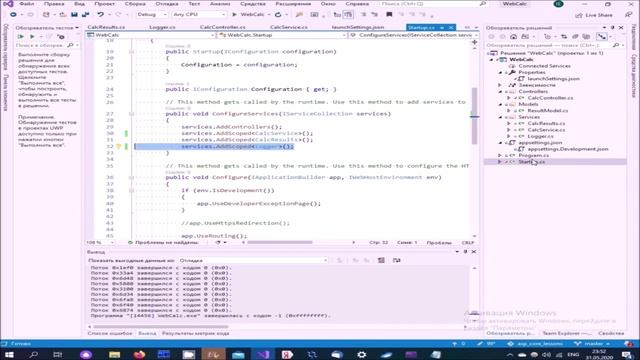Open the Debug configuration dropdown
640x360 pixels.
151,15
